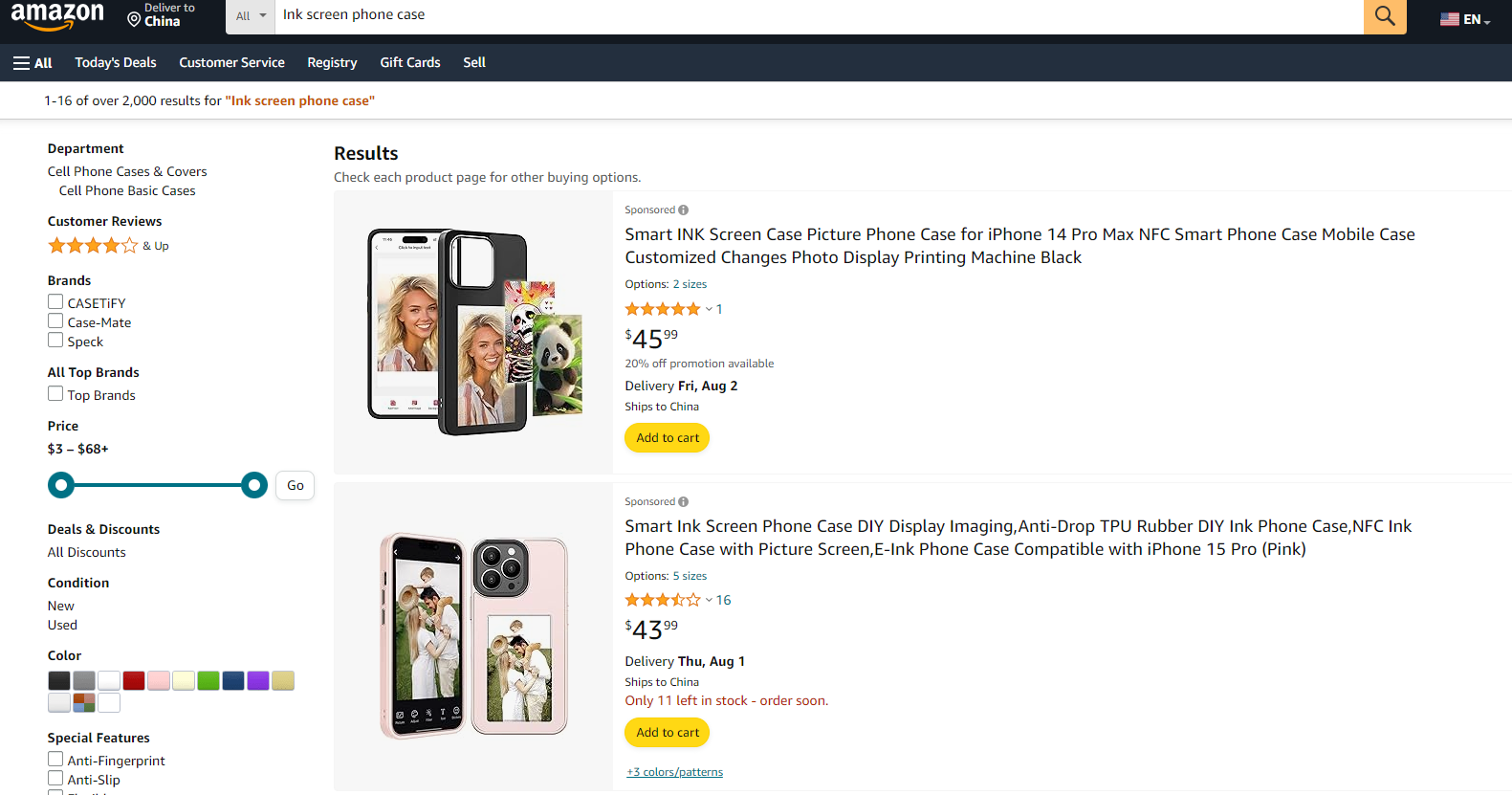Click the Deliver to China location icon
1512x795 pixels.
tap(134, 19)
